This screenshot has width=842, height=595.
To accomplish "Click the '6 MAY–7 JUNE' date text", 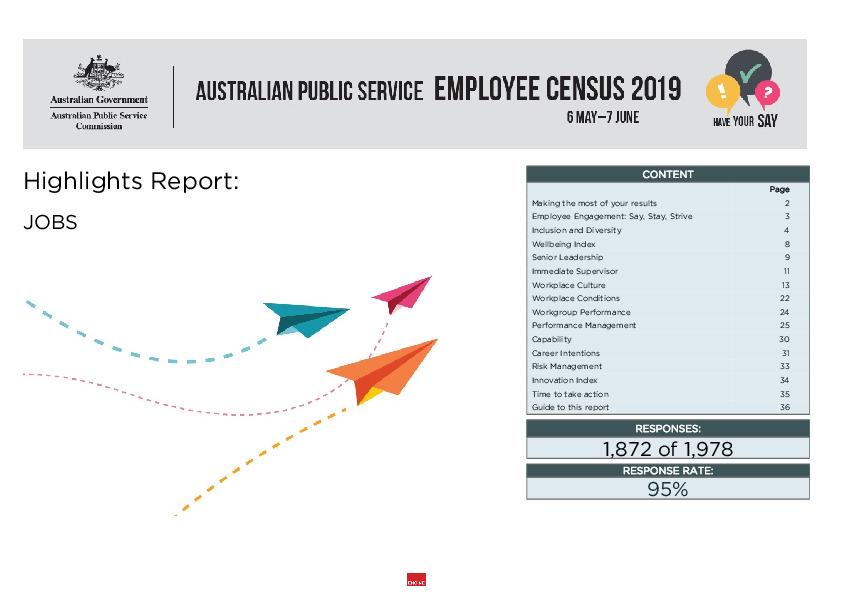I will click(603, 117).
